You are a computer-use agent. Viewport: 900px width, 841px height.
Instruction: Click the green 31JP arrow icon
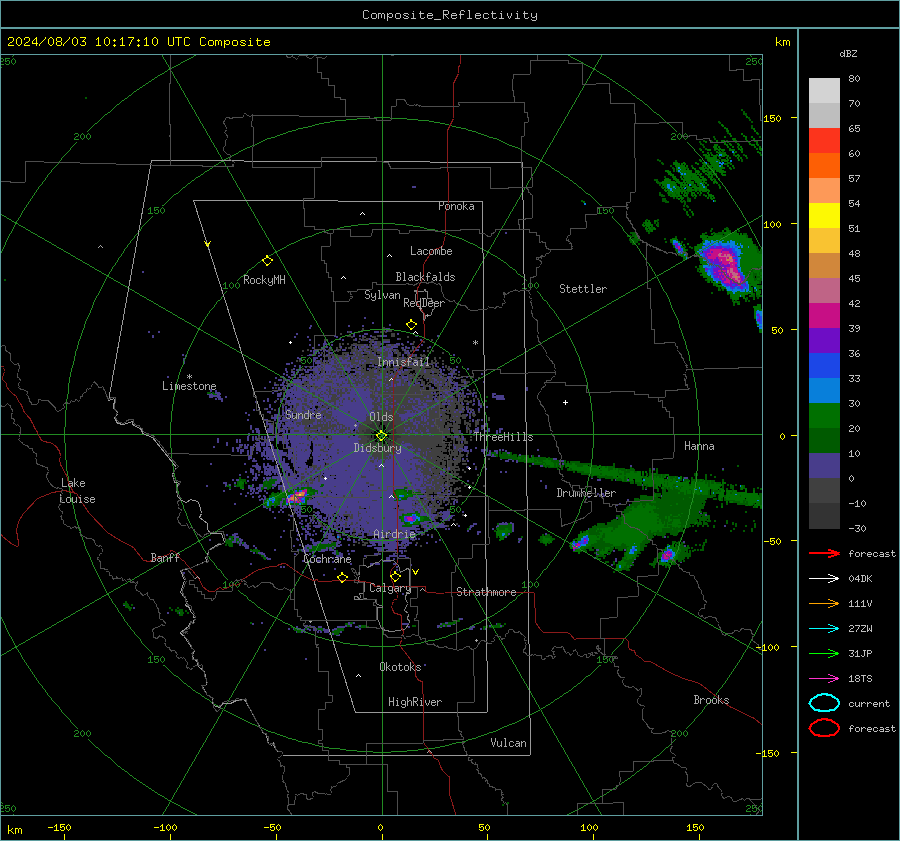(824, 653)
